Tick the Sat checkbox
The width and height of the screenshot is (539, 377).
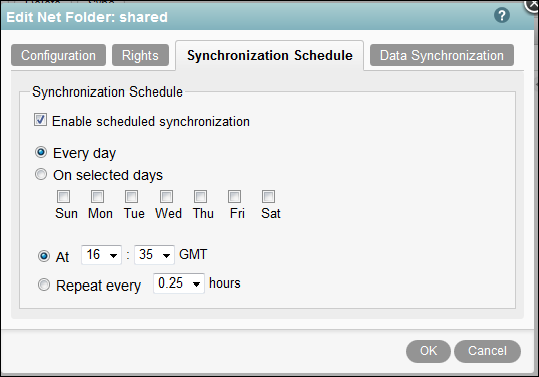pyautogui.click(x=268, y=197)
